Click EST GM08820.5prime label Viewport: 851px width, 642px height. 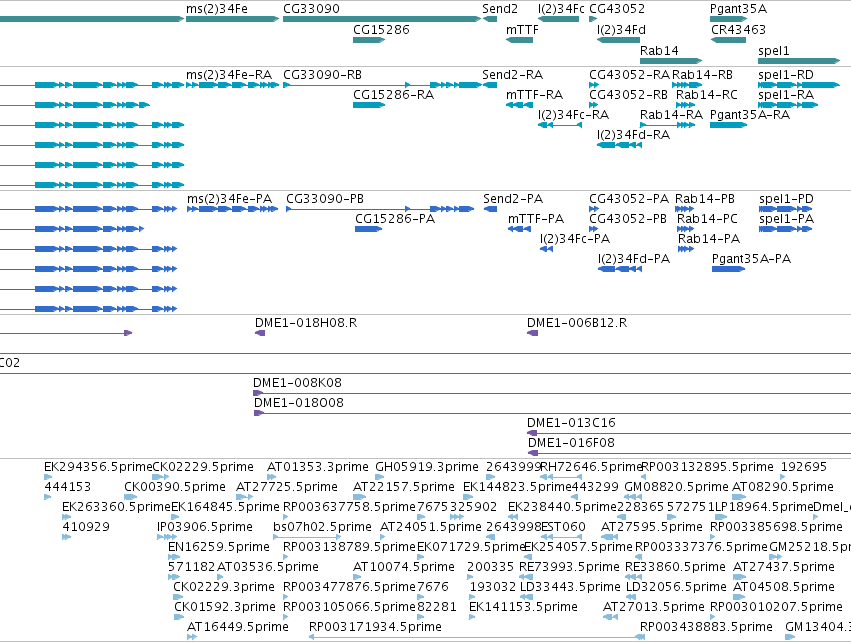(676, 487)
